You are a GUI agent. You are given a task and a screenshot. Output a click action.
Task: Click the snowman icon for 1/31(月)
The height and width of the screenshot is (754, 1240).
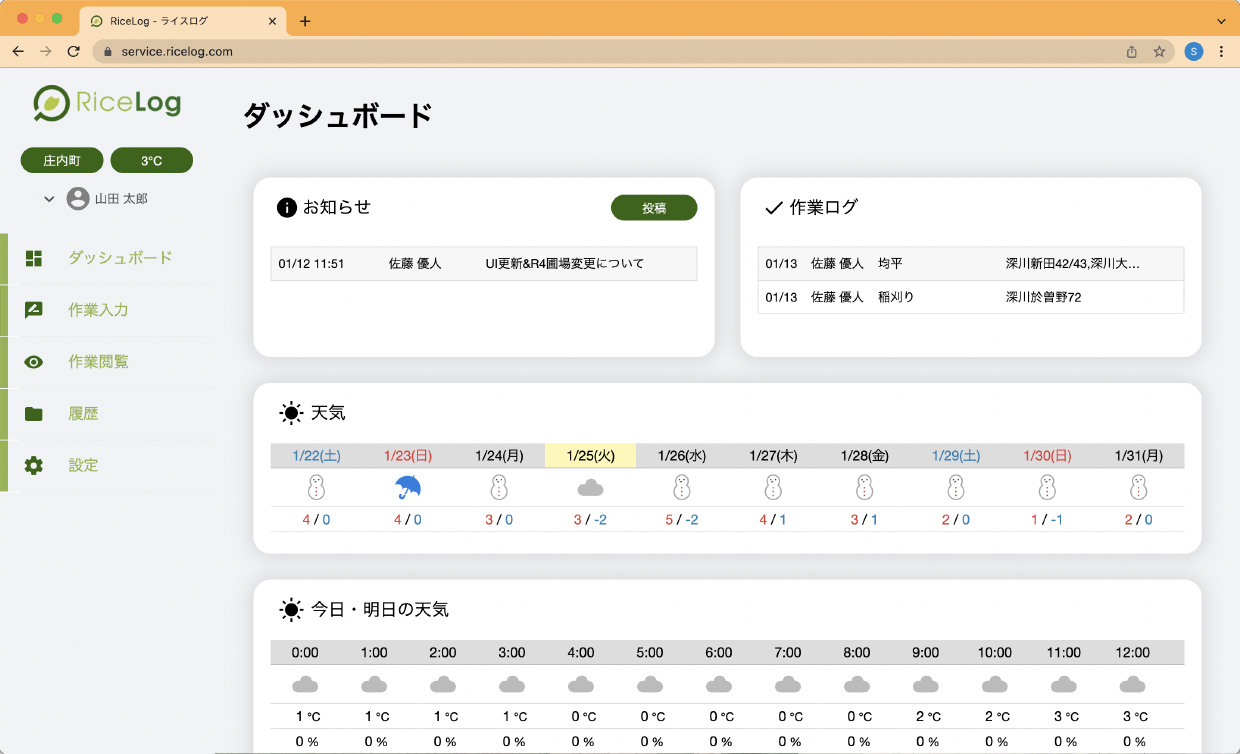[x=1138, y=487]
